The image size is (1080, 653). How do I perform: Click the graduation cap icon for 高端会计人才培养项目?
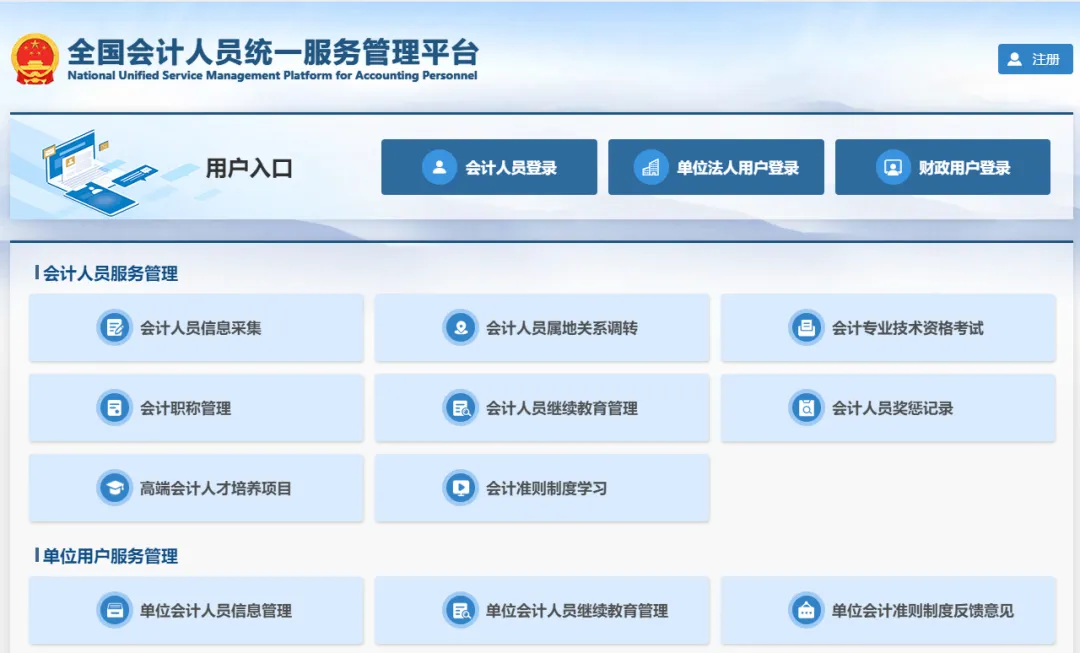coord(113,487)
